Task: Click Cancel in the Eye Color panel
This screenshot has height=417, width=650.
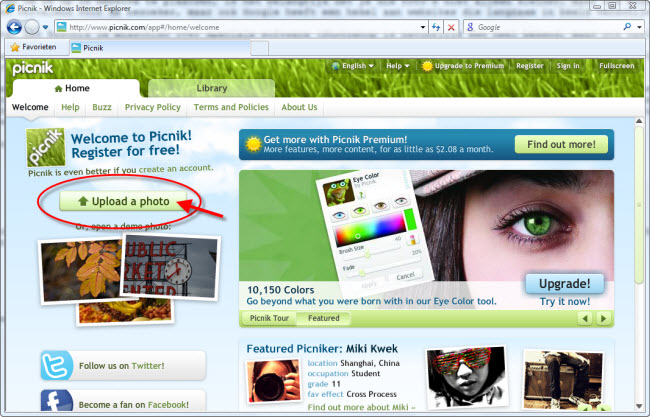Action: tap(405, 276)
